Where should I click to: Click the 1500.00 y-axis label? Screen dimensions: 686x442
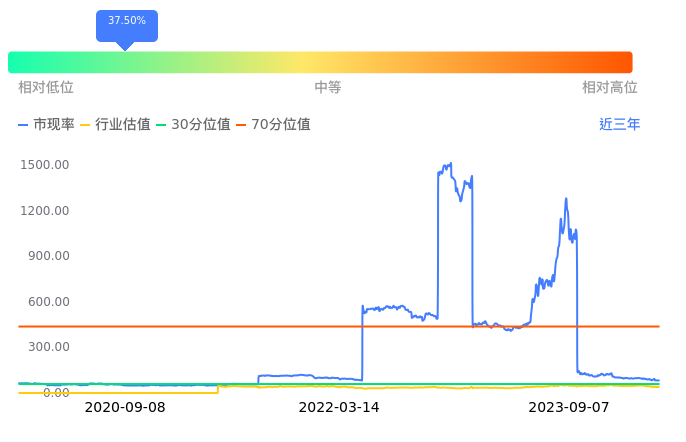coord(44,165)
